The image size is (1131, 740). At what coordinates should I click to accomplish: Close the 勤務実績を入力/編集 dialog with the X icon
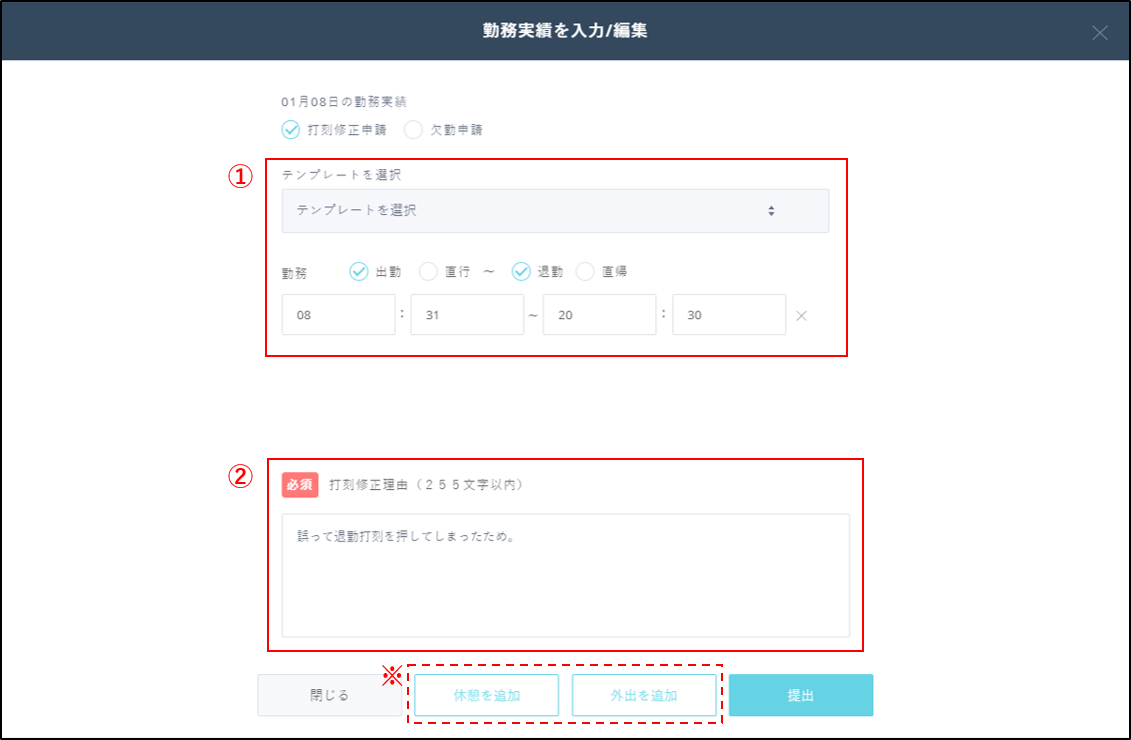coord(1099,31)
